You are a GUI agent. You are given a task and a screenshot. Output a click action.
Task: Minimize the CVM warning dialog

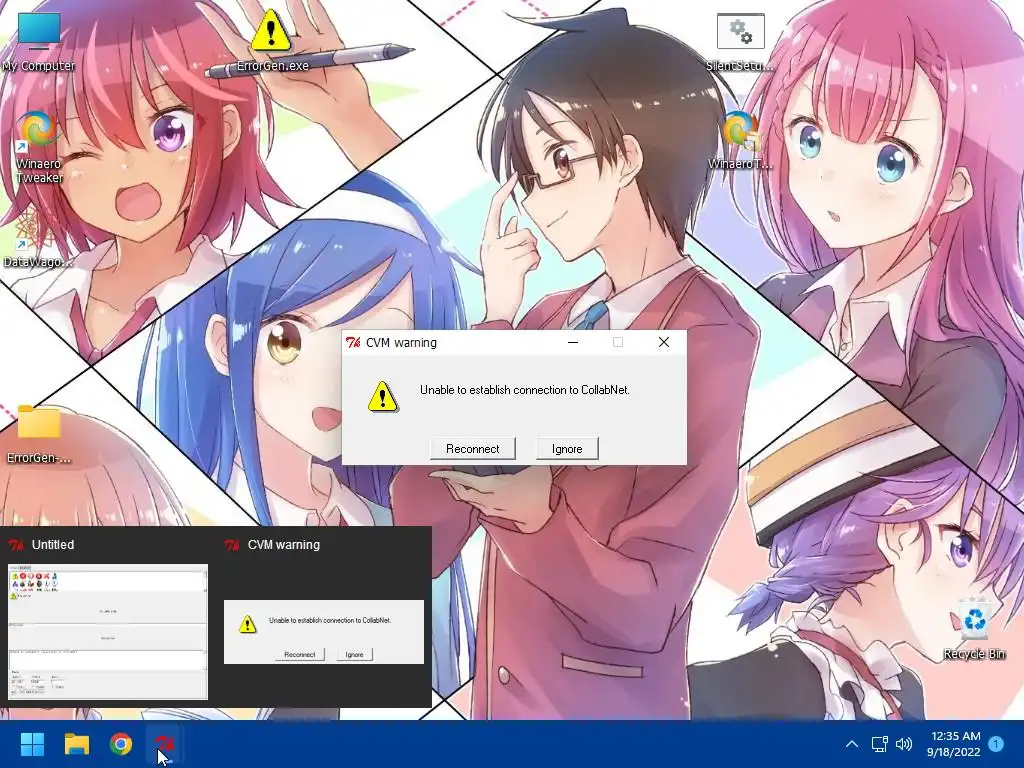(573, 342)
